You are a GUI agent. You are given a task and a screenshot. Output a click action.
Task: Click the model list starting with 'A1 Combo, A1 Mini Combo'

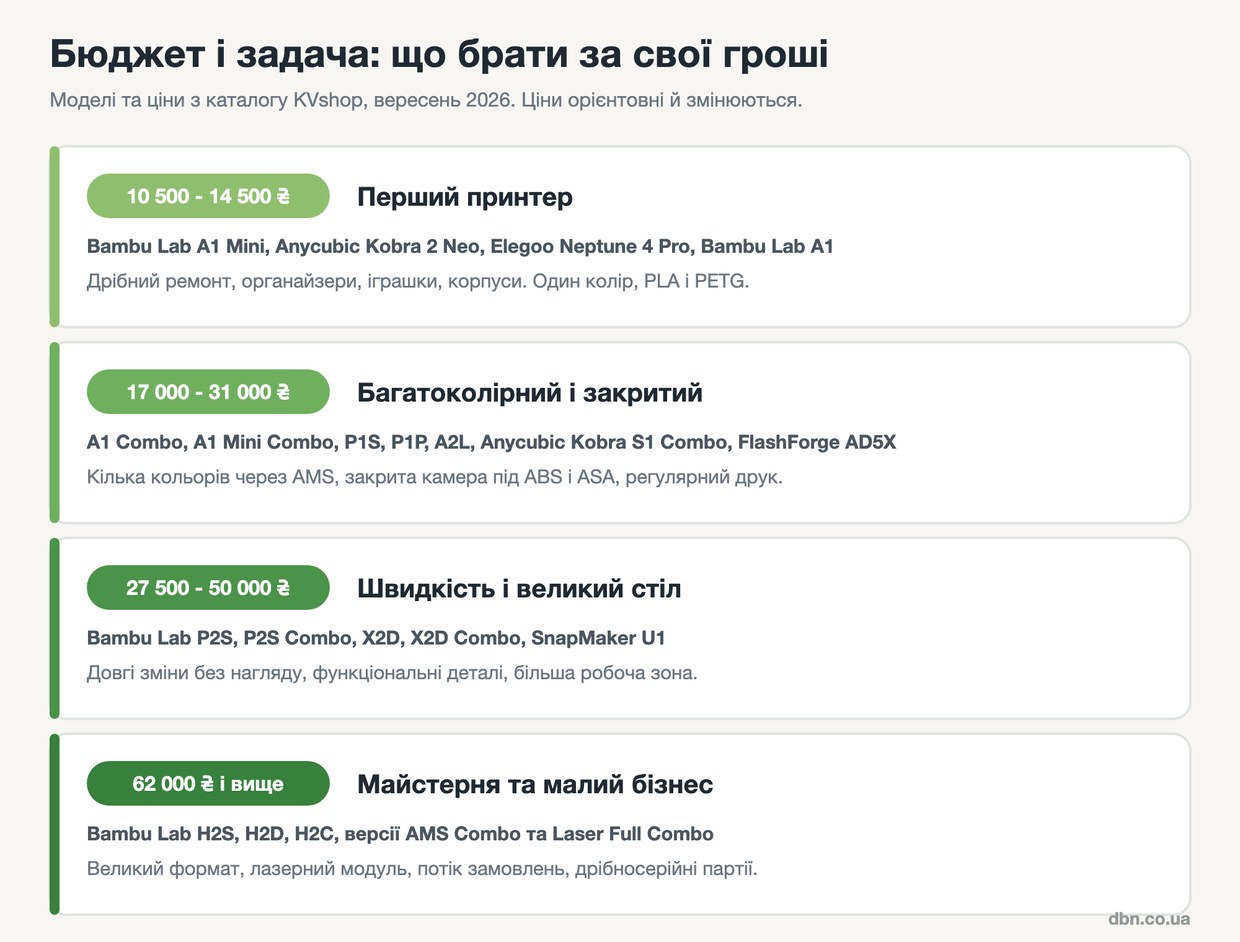[x=491, y=442]
